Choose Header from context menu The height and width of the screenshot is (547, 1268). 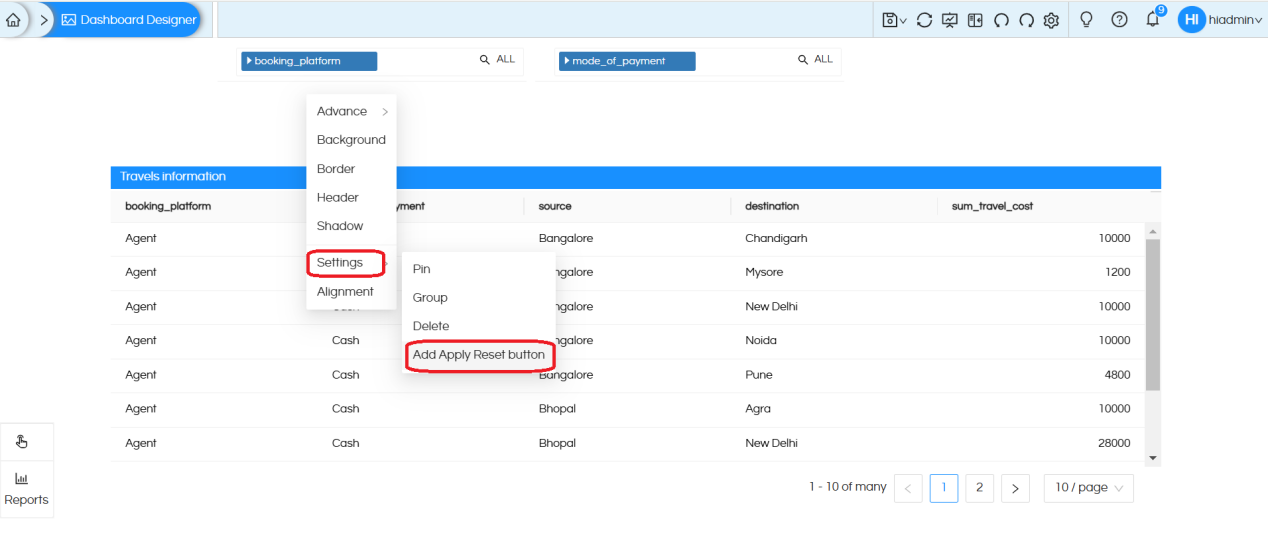point(352,197)
